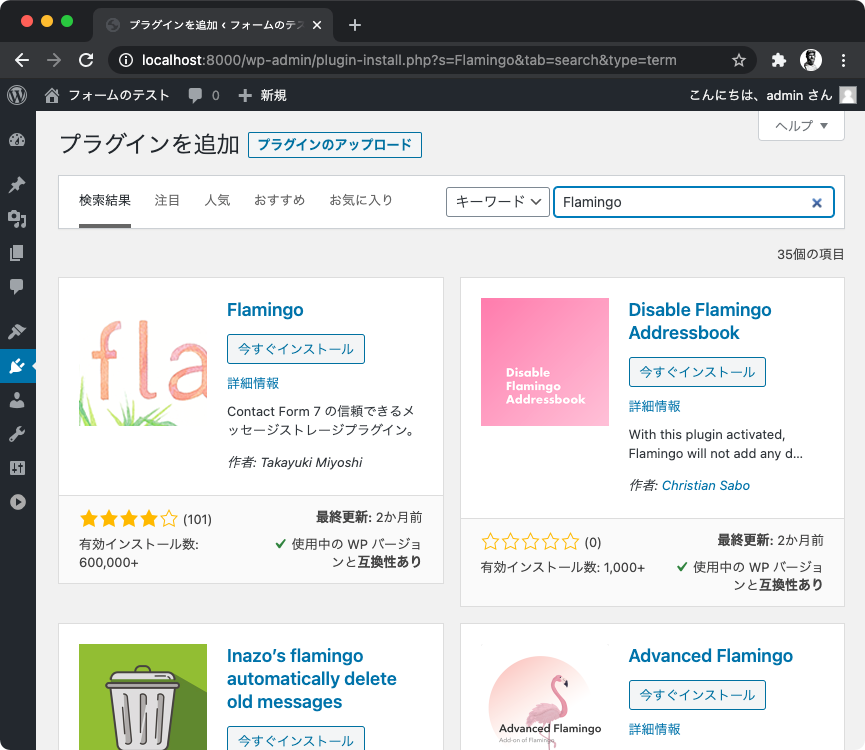
Task: Click こんにちは、admin さん account text
Action: 761,95
